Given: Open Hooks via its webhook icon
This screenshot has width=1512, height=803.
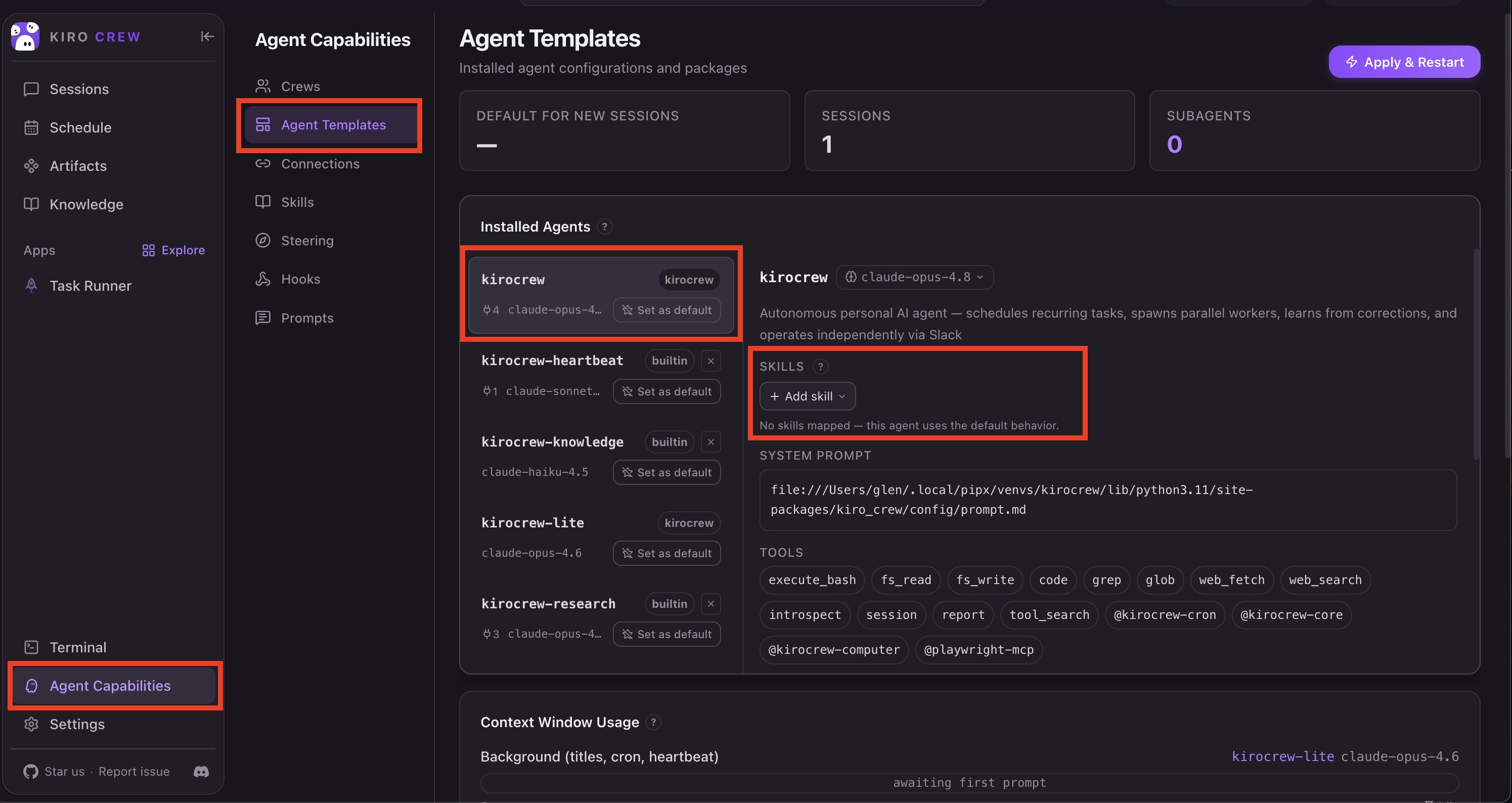Looking at the screenshot, I should (x=263, y=279).
